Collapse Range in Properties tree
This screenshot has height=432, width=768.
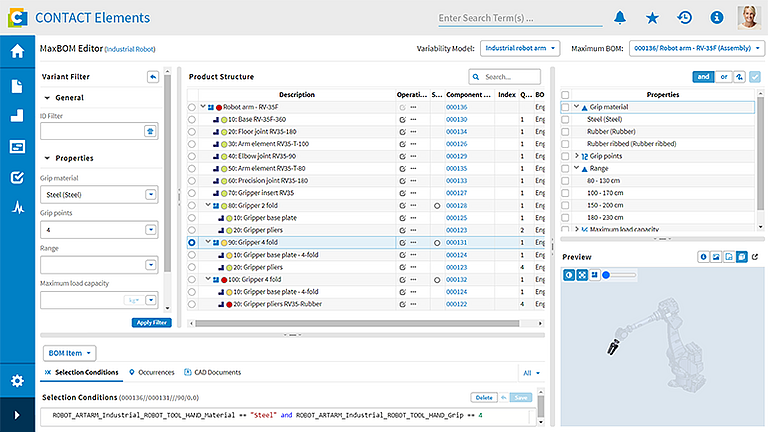pyautogui.click(x=576, y=168)
